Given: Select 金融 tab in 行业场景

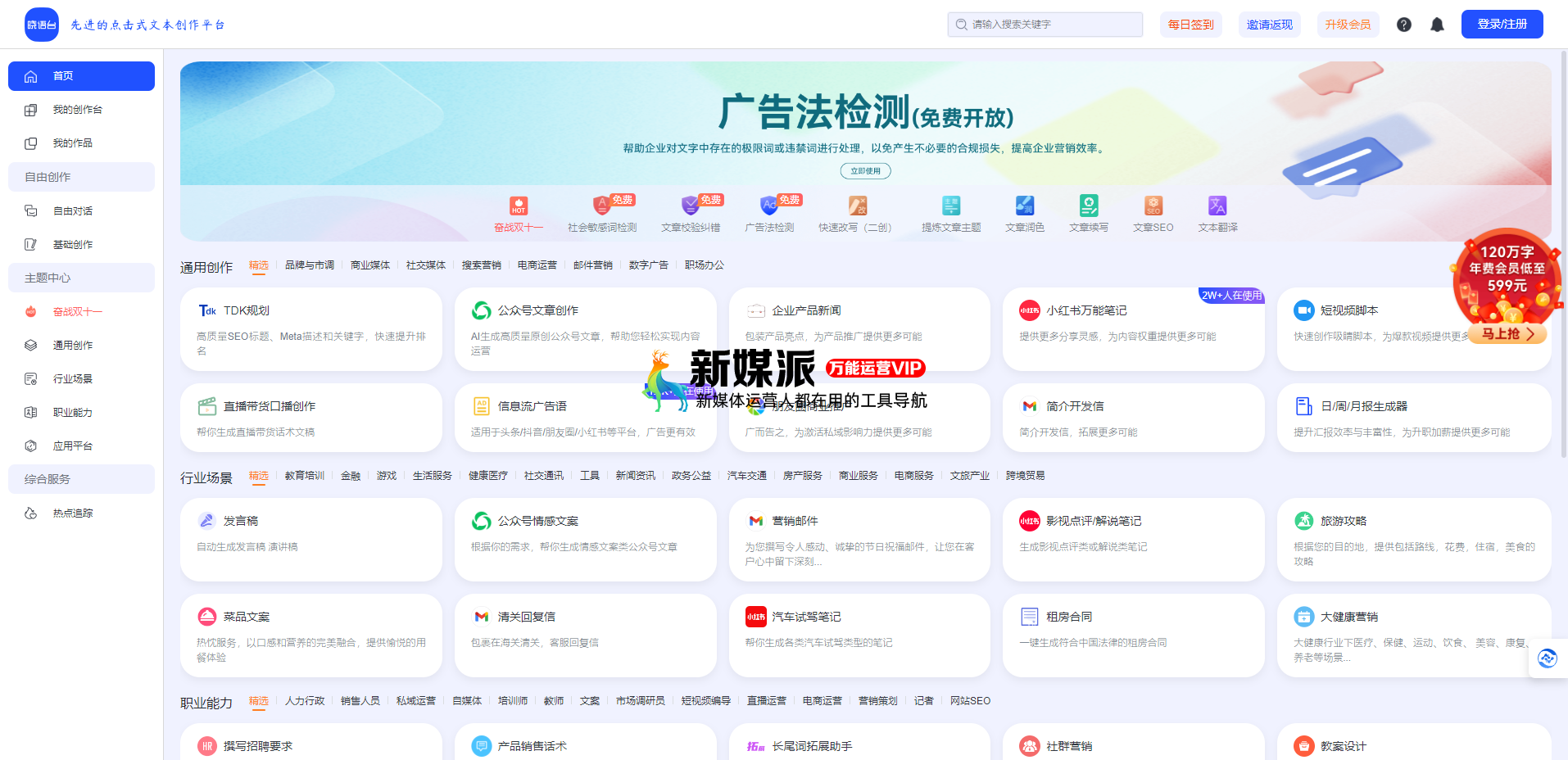Looking at the screenshot, I should coord(351,476).
